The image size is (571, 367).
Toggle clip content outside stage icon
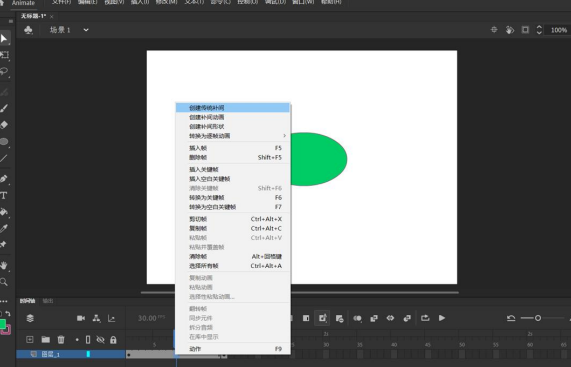coord(525,30)
